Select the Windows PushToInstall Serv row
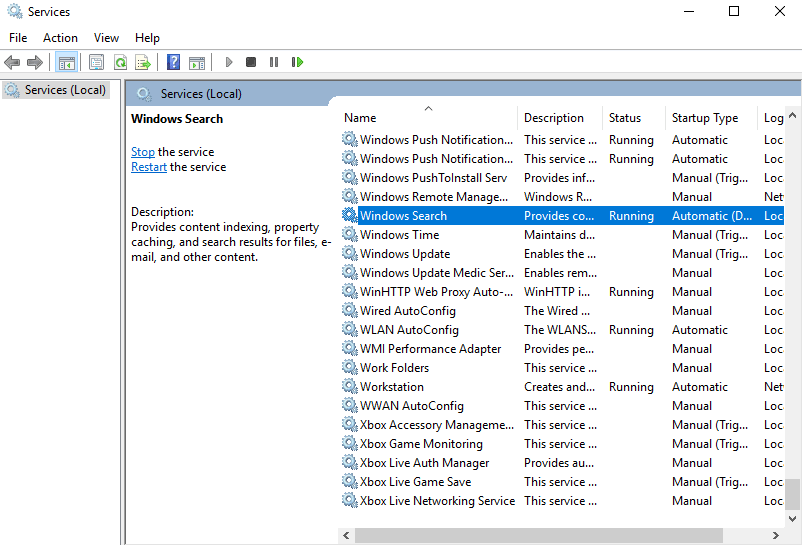 562,177
